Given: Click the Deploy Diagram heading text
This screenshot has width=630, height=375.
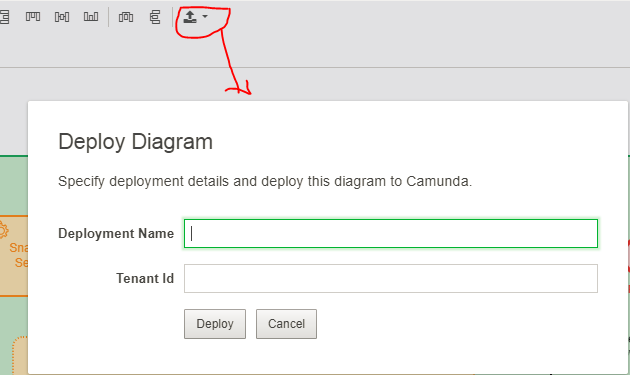Looking at the screenshot, I should click(x=135, y=142).
